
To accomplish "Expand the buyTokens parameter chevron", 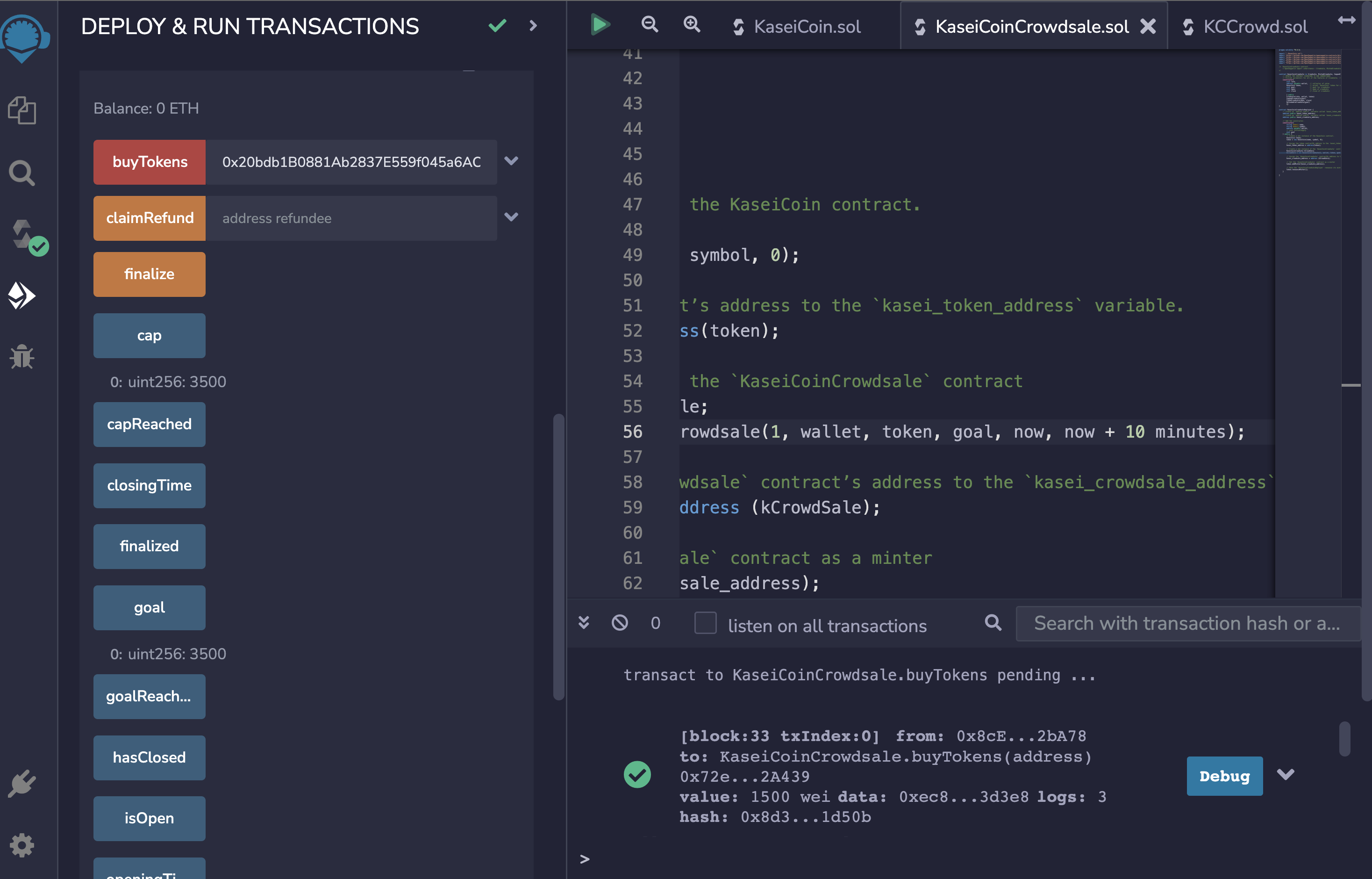I will pyautogui.click(x=511, y=161).
